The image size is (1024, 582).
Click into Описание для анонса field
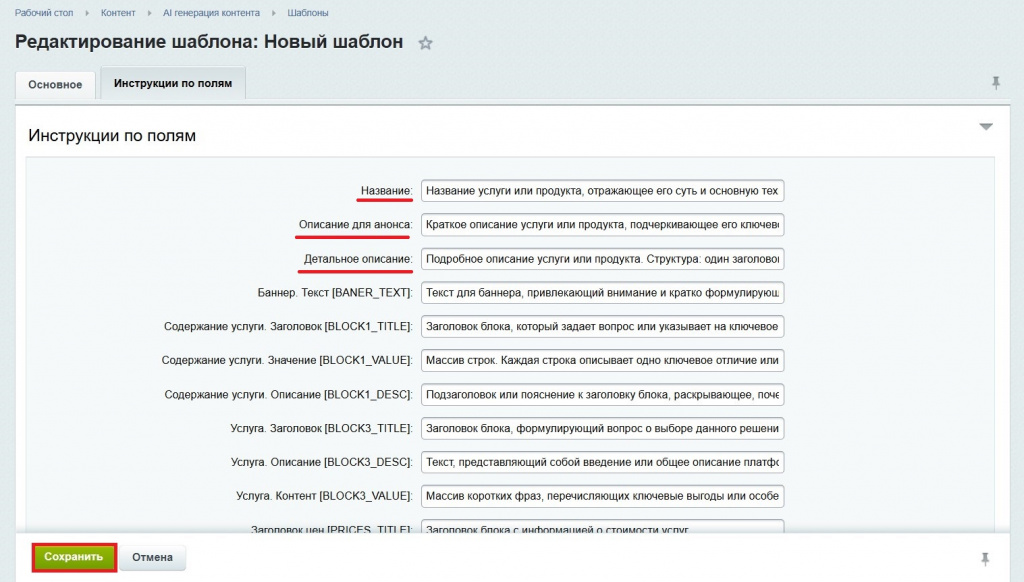pyautogui.click(x=602, y=225)
